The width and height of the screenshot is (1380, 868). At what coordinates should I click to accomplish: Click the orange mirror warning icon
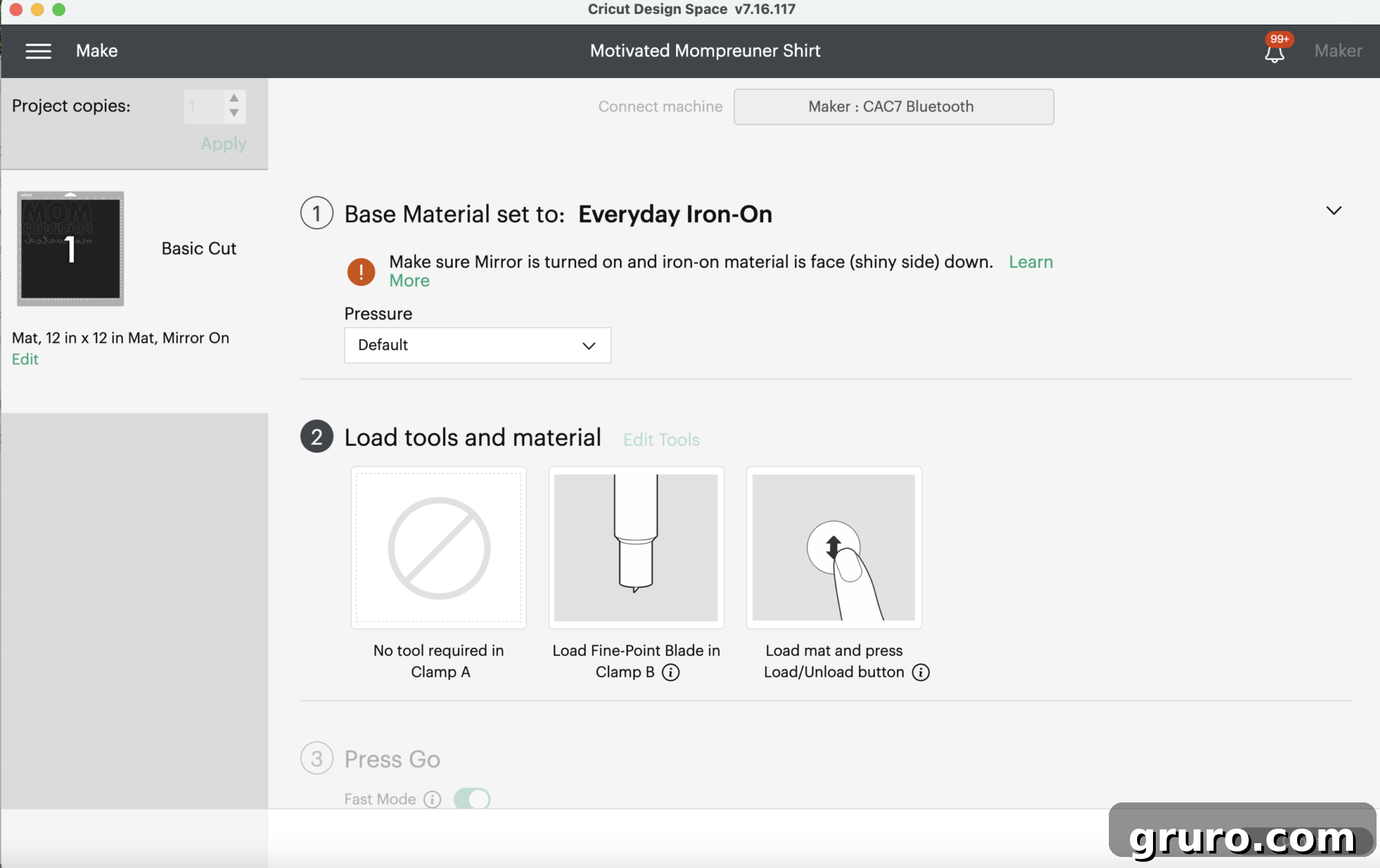pyautogui.click(x=361, y=271)
